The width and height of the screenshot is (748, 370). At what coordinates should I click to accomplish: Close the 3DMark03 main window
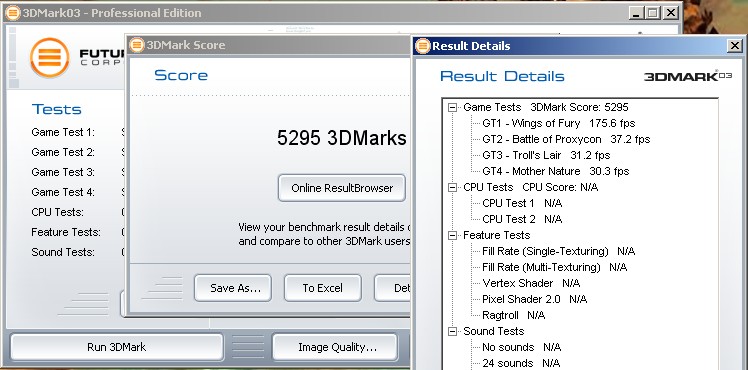pyautogui.click(x=671, y=13)
